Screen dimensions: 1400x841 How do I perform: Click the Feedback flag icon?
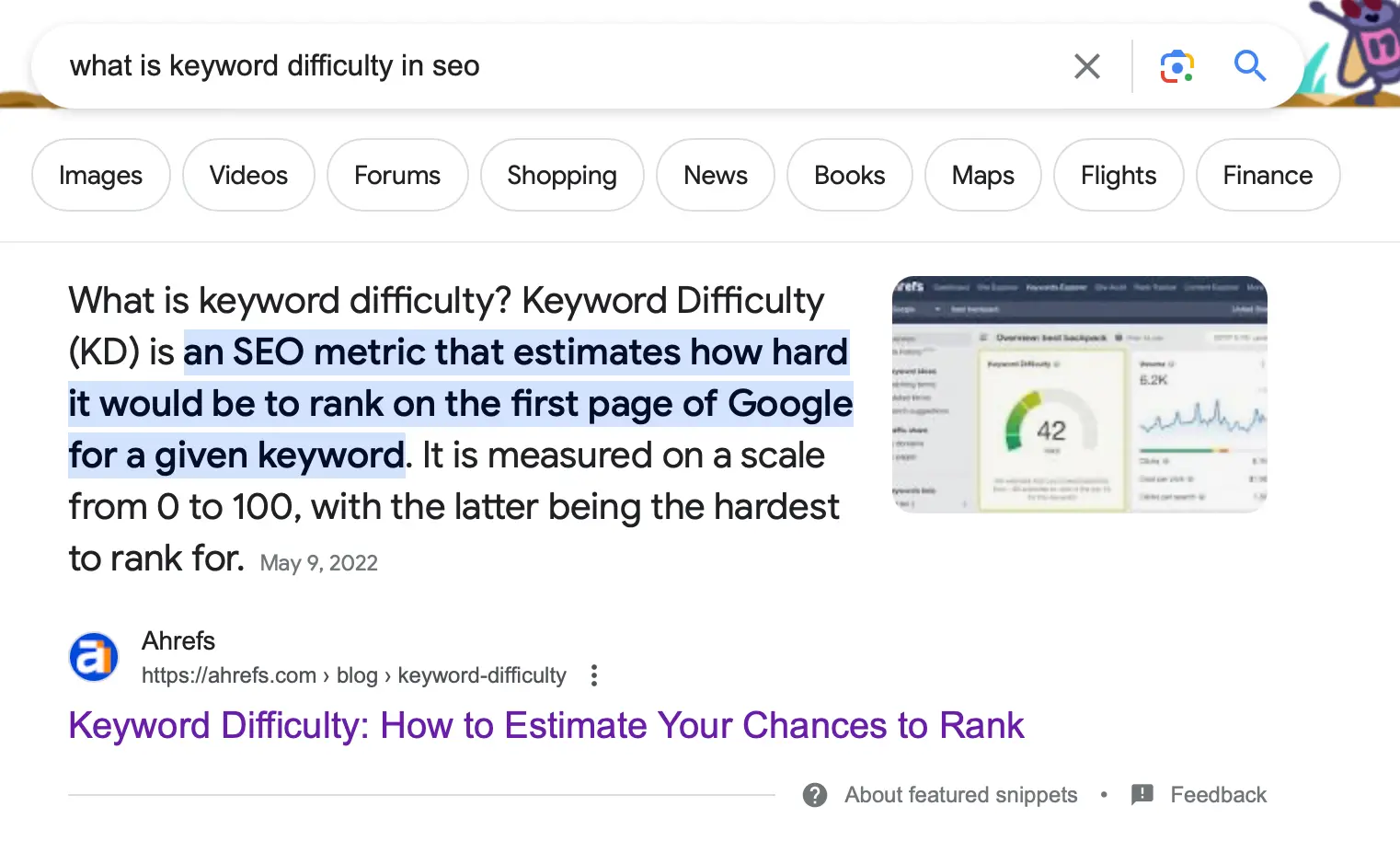point(1142,795)
